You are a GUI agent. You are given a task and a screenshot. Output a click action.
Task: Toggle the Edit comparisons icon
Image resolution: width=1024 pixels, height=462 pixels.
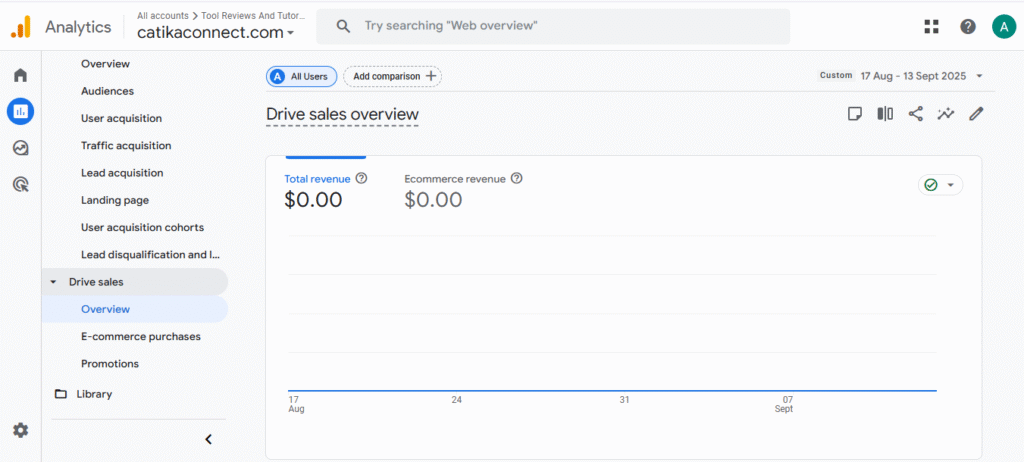[x=885, y=114]
